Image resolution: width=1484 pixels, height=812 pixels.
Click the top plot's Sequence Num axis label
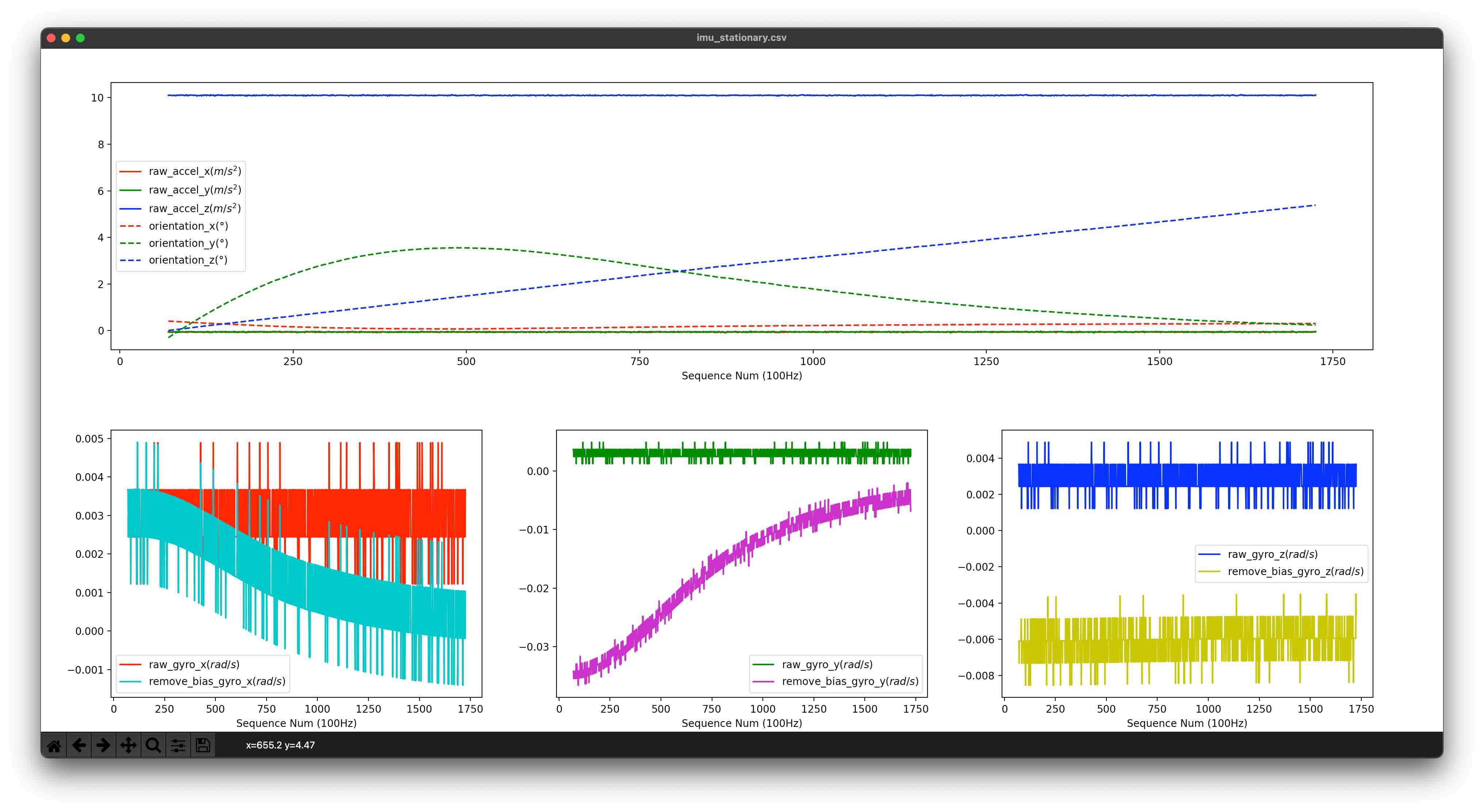(741, 375)
